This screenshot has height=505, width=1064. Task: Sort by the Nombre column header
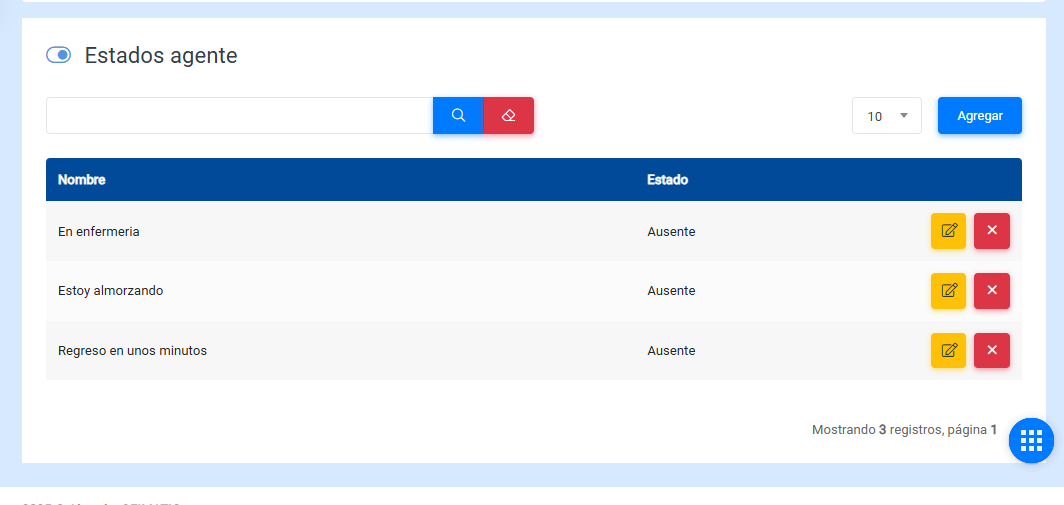82,180
